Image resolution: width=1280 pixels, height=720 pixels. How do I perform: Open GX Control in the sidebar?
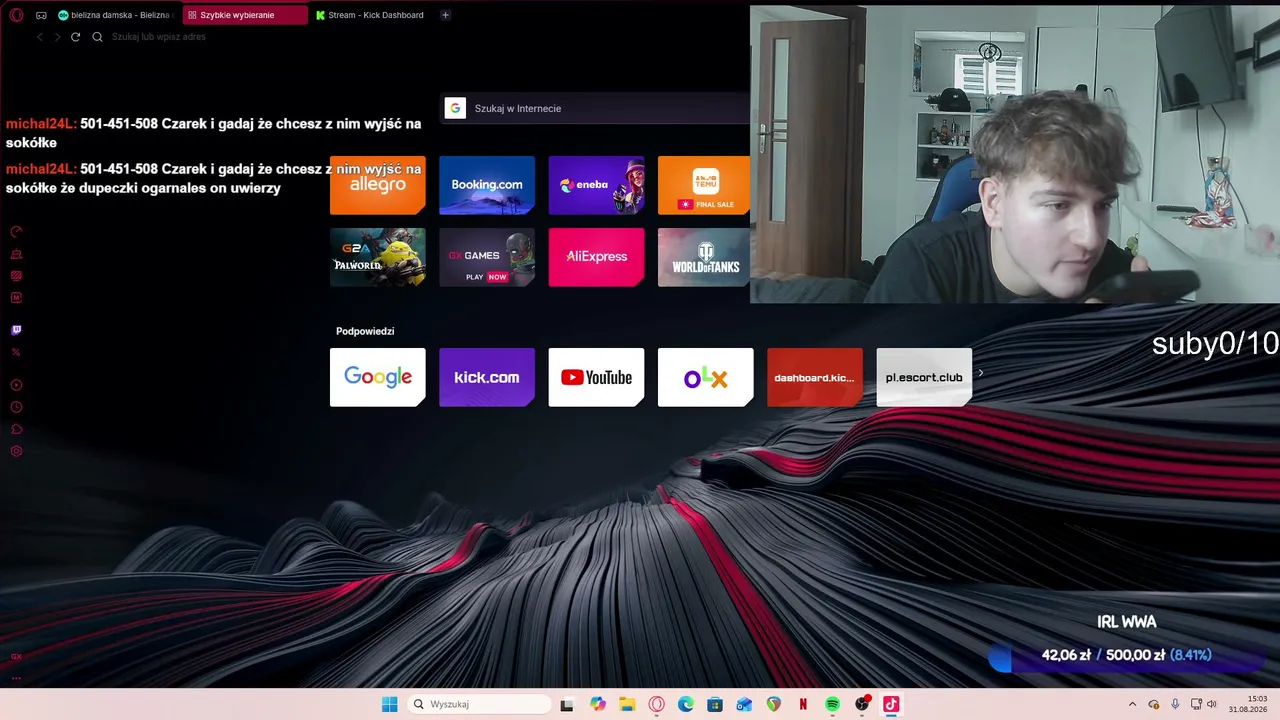16,232
